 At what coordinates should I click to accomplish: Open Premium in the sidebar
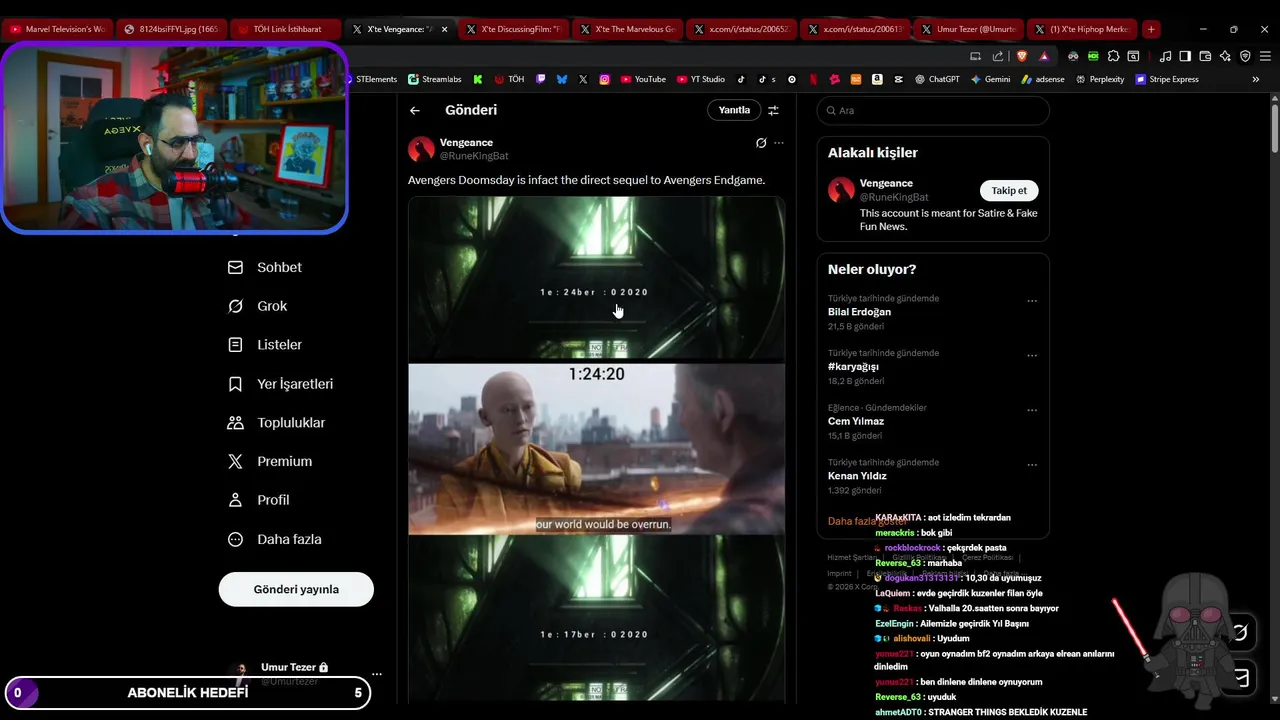(270, 461)
